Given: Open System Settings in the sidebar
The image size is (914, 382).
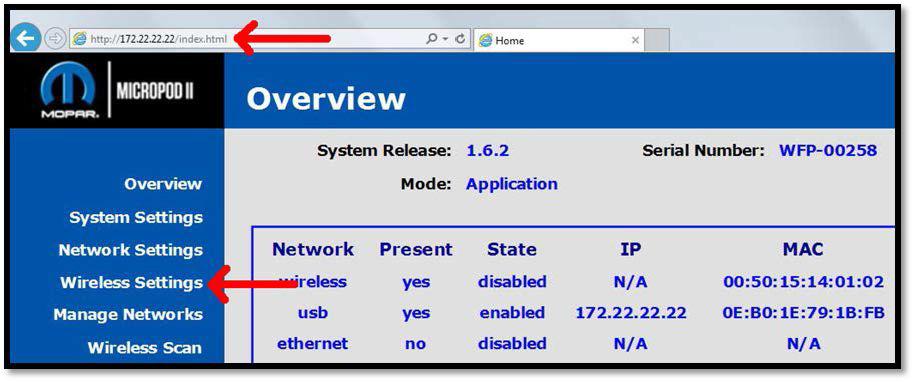Looking at the screenshot, I should 136,218.
